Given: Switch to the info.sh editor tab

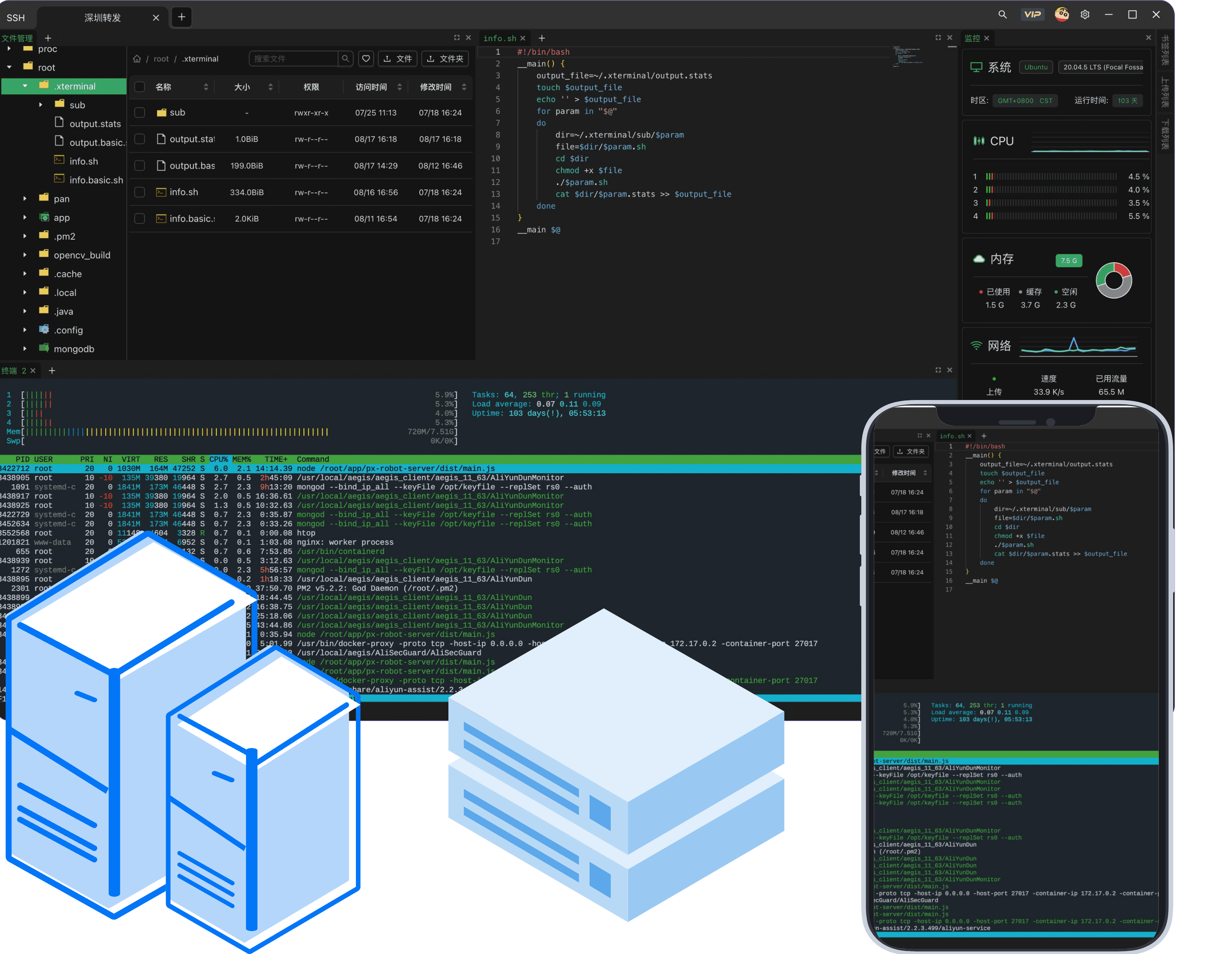Looking at the screenshot, I should tap(499, 38).
